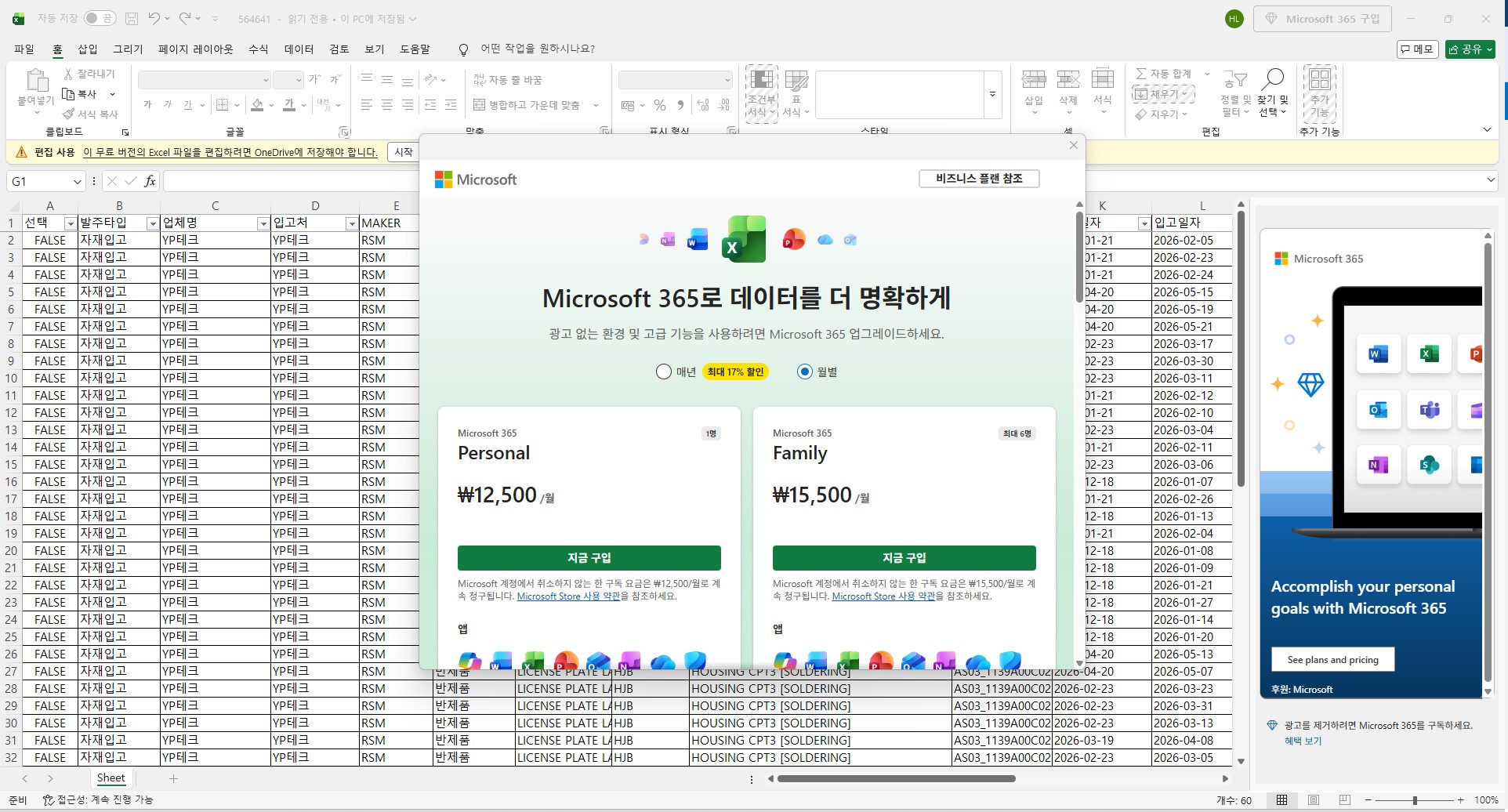1508x812 pixels.
Task: Click the horizontal scrollbar thumb
Action: coord(897,778)
